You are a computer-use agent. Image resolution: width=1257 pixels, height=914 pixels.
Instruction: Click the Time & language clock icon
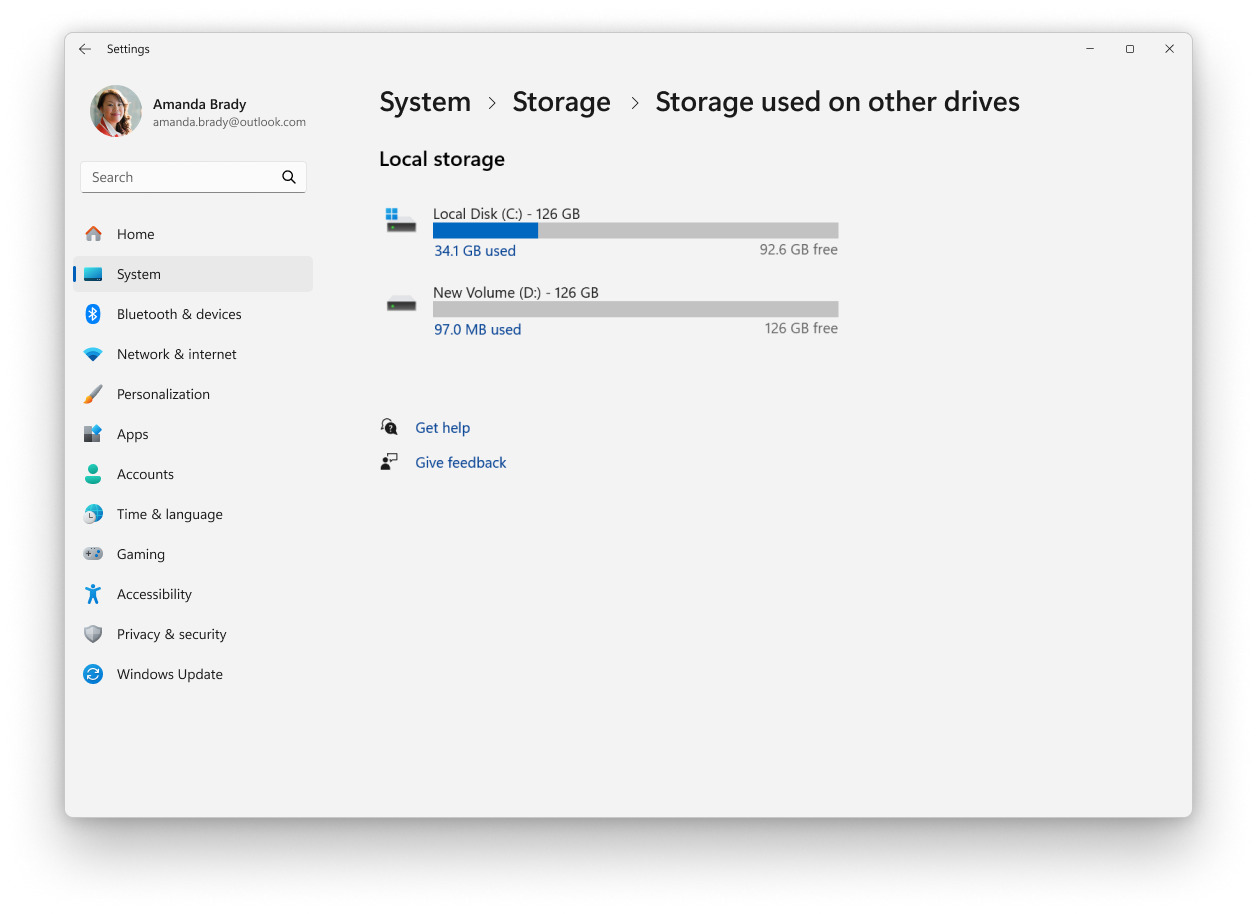pos(93,514)
